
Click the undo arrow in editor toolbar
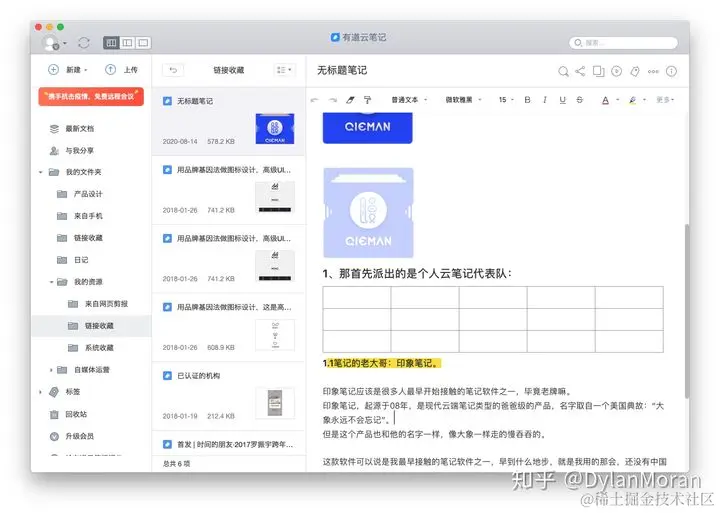pyautogui.click(x=315, y=100)
